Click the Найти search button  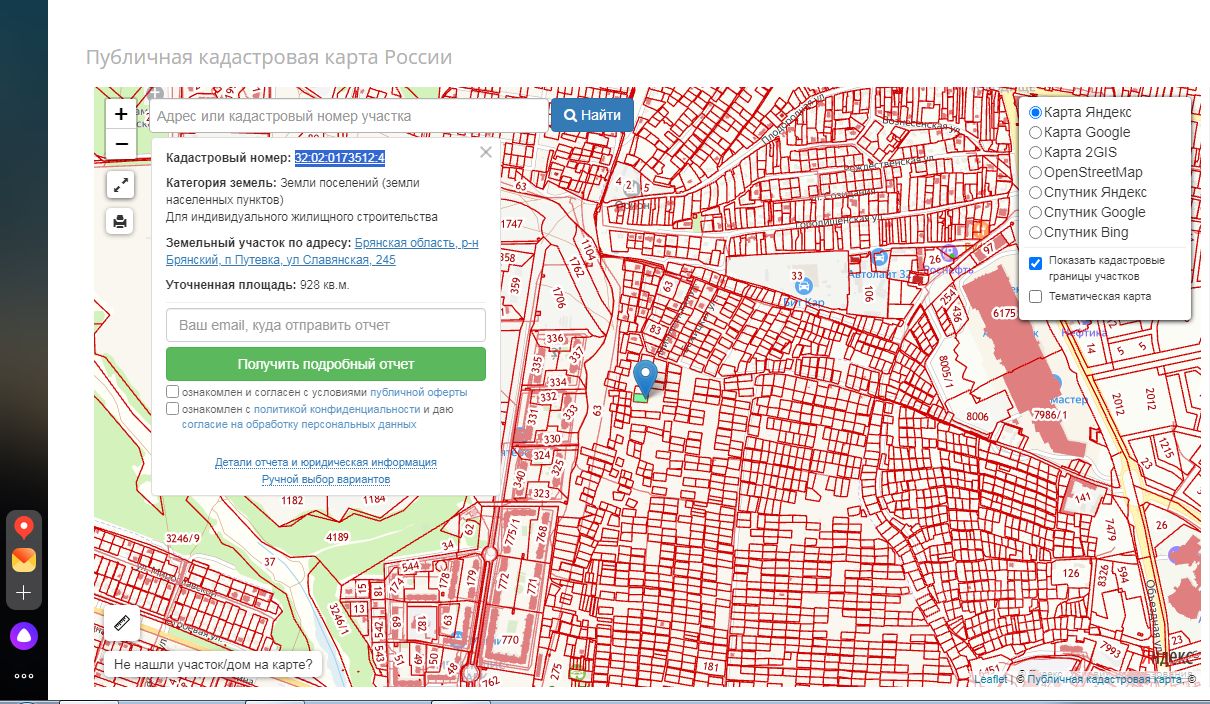pos(592,115)
